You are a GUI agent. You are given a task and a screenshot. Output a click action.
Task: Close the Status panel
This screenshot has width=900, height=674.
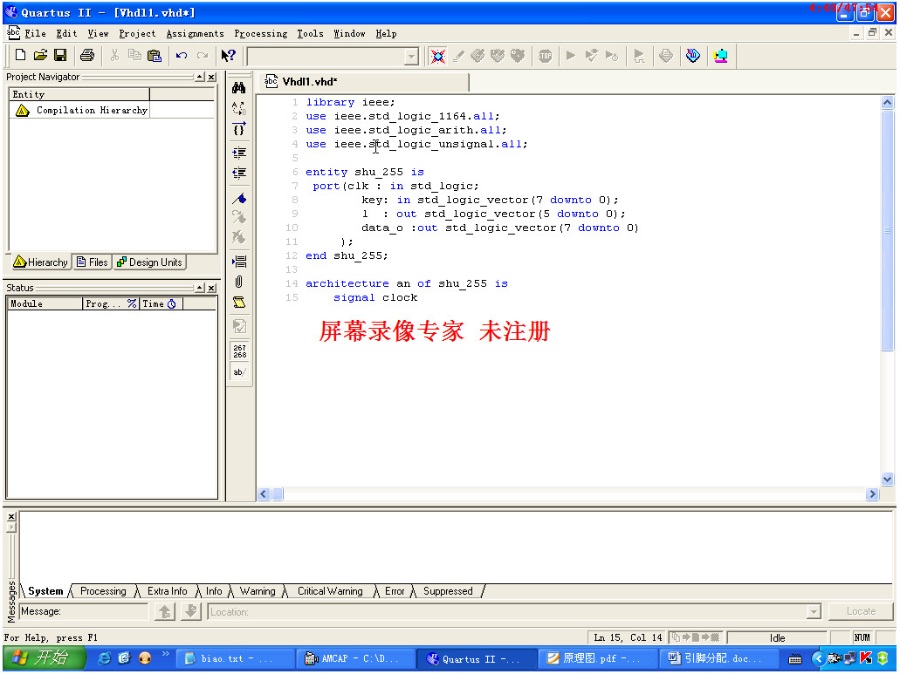212,288
